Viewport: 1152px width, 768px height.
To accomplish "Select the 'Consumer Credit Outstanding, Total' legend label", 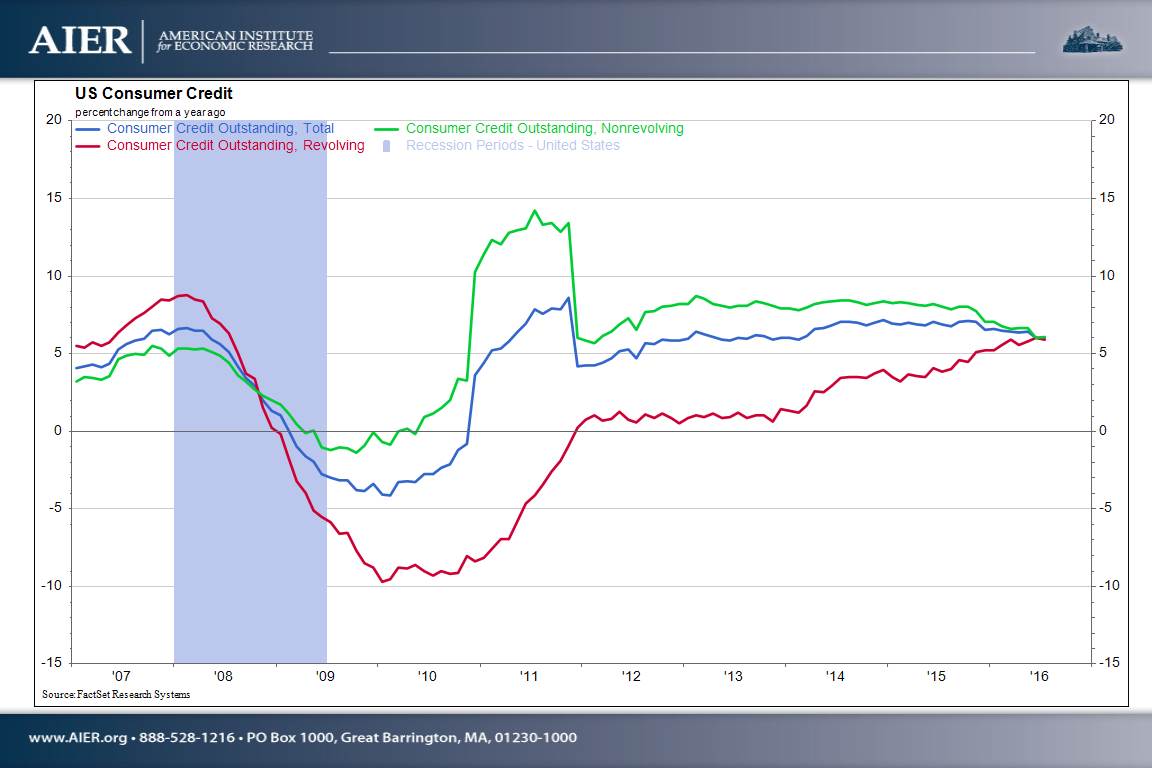I will click(x=220, y=128).
